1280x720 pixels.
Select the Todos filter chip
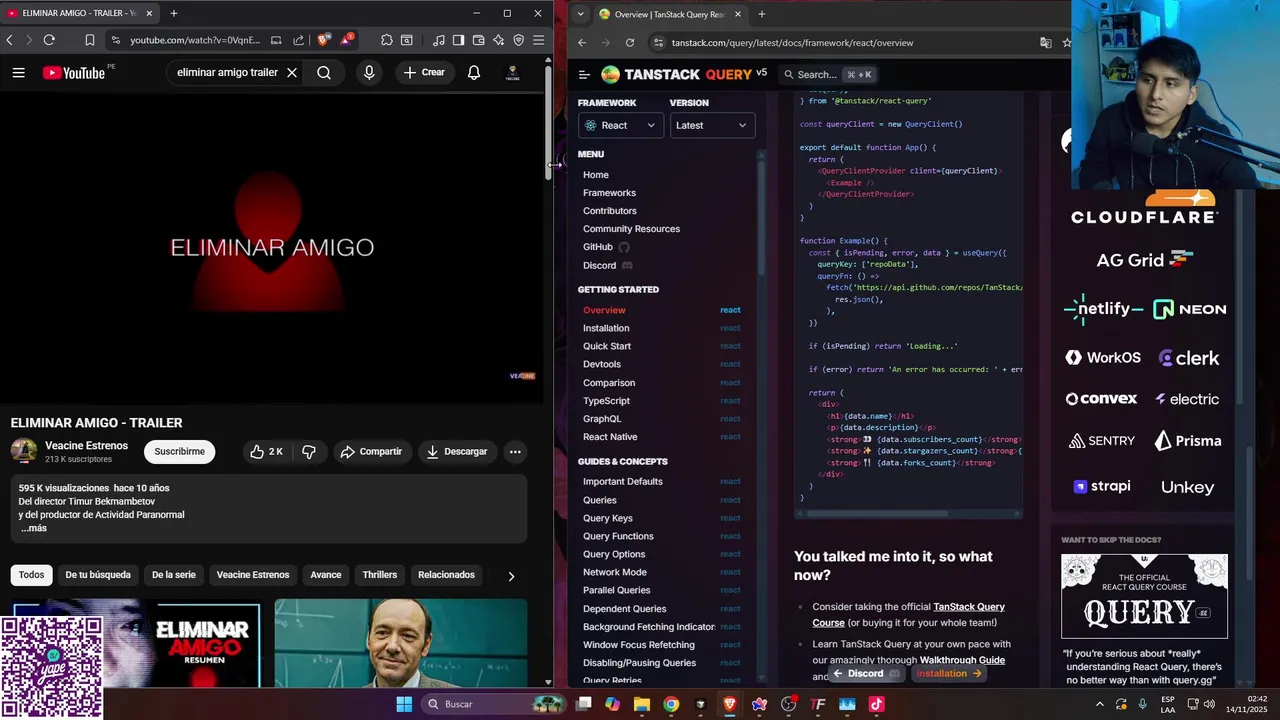pyautogui.click(x=31, y=575)
